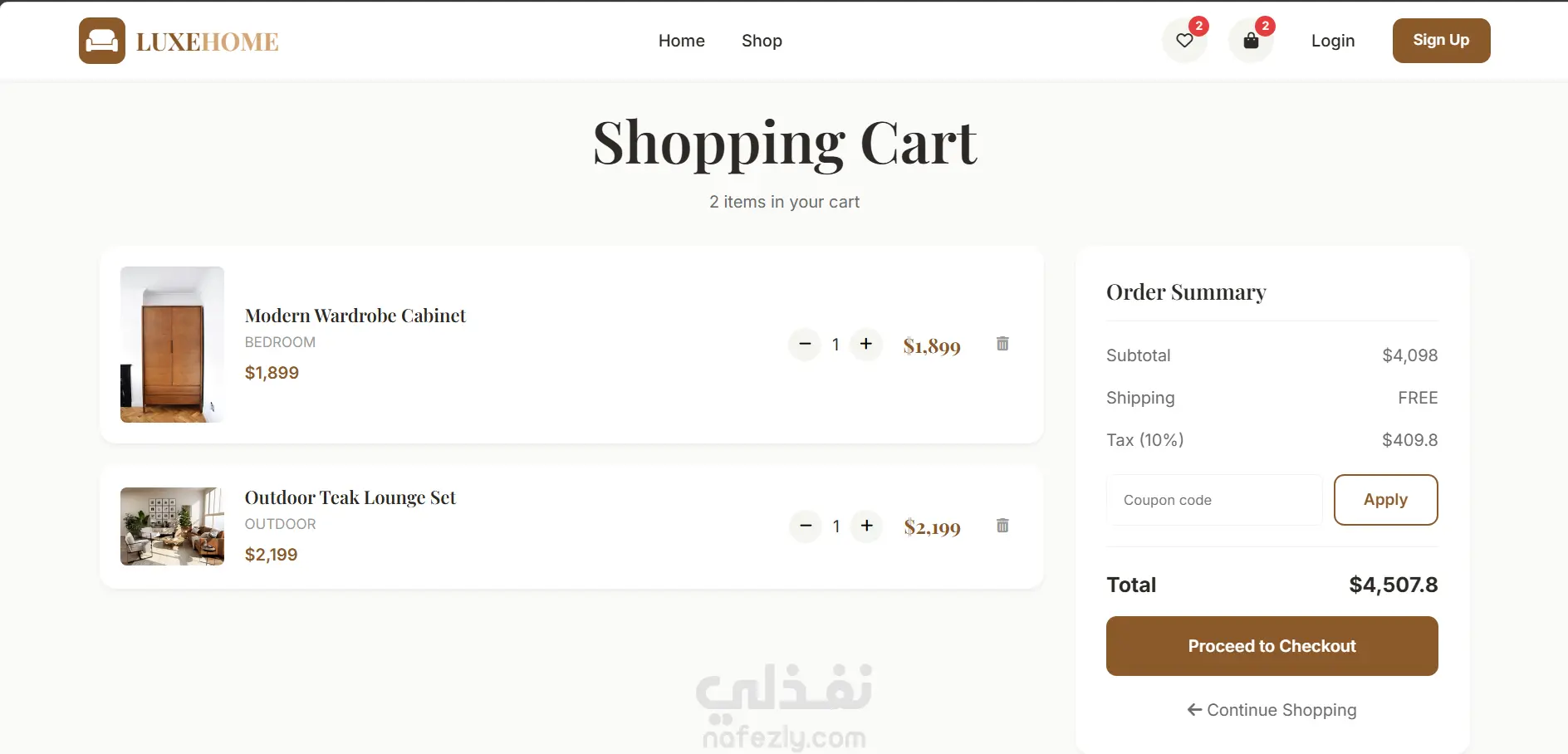Increase Outdoor Teak Lounge Set quantity
1568x754 pixels.
[866, 526]
